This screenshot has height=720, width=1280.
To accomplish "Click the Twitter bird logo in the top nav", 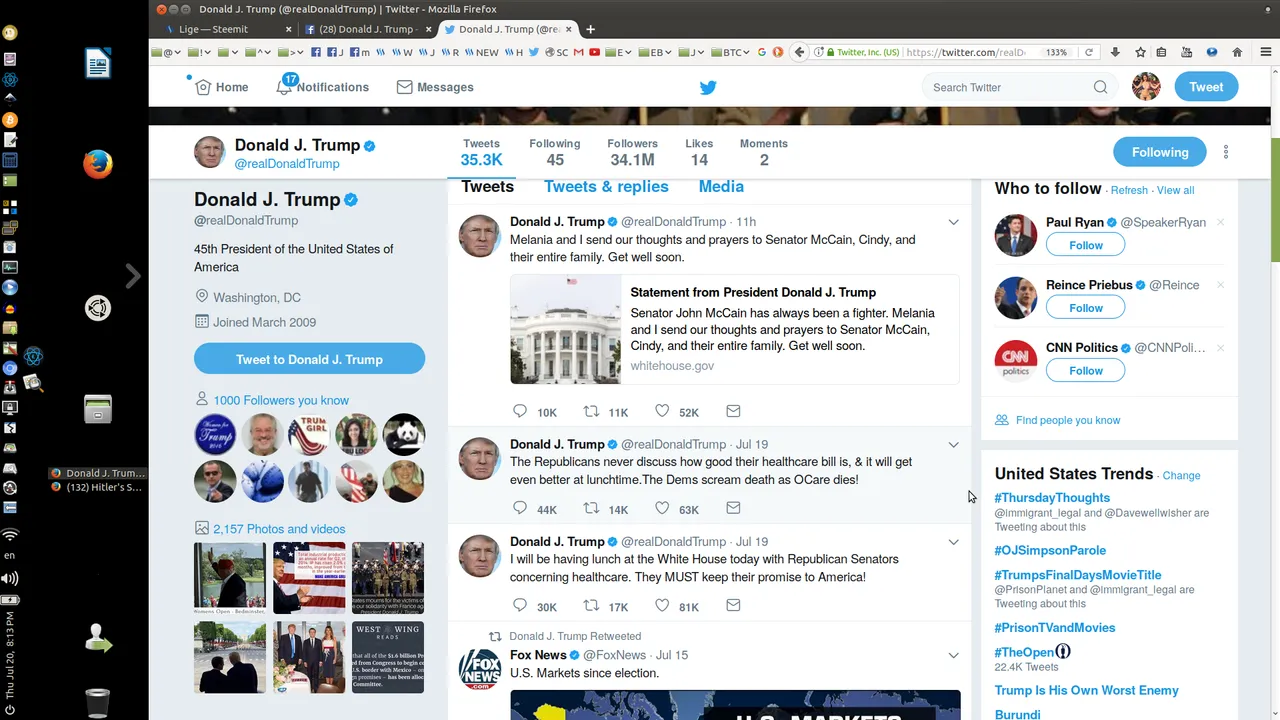I will point(708,87).
